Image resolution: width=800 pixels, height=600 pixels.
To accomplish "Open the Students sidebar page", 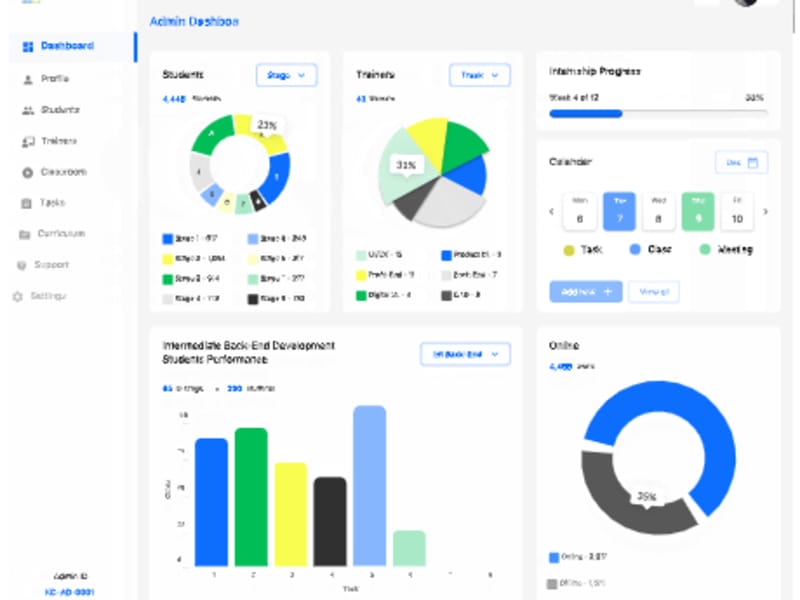I will tap(51, 110).
